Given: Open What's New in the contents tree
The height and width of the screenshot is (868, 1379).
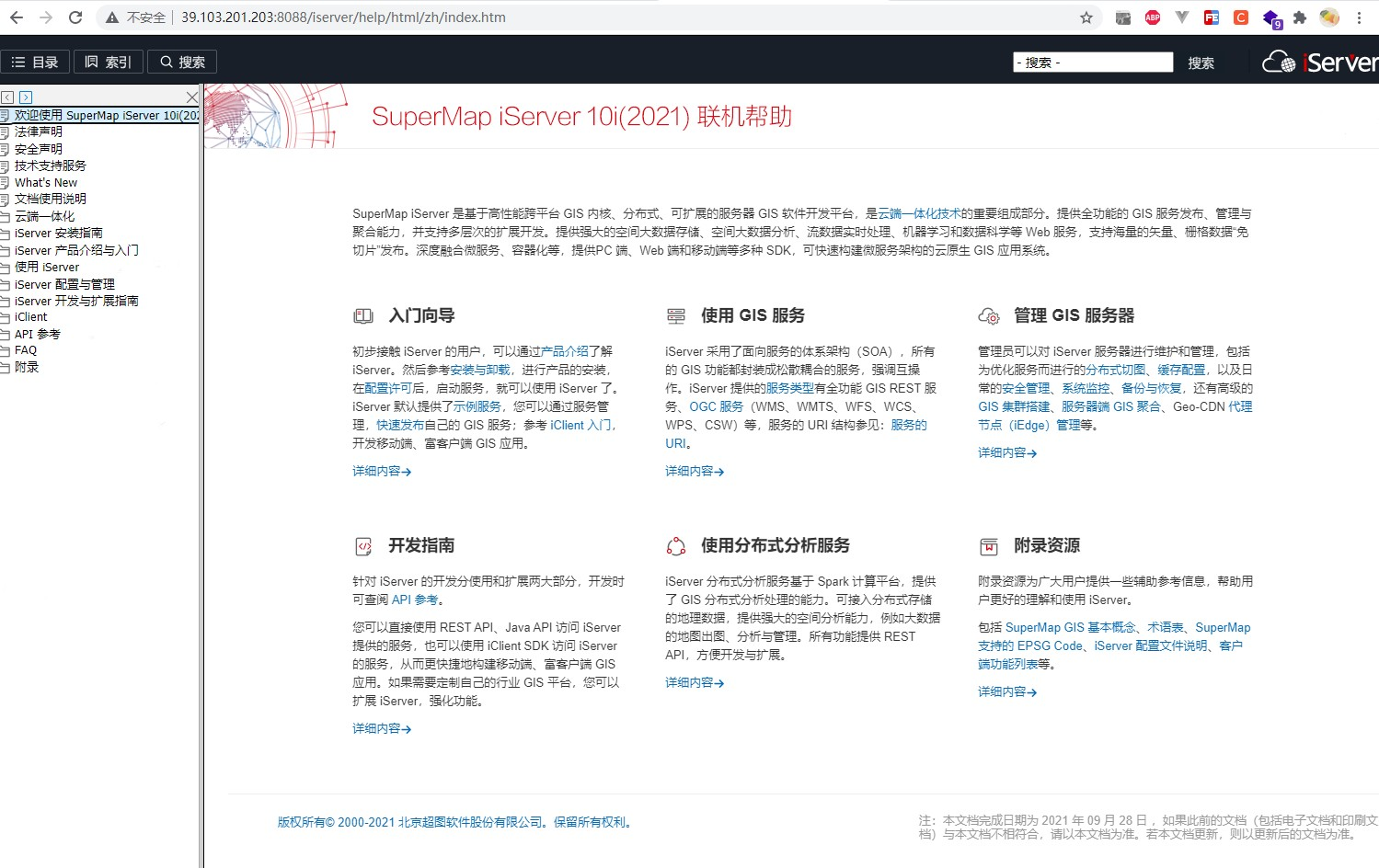Looking at the screenshot, I should pos(46,182).
